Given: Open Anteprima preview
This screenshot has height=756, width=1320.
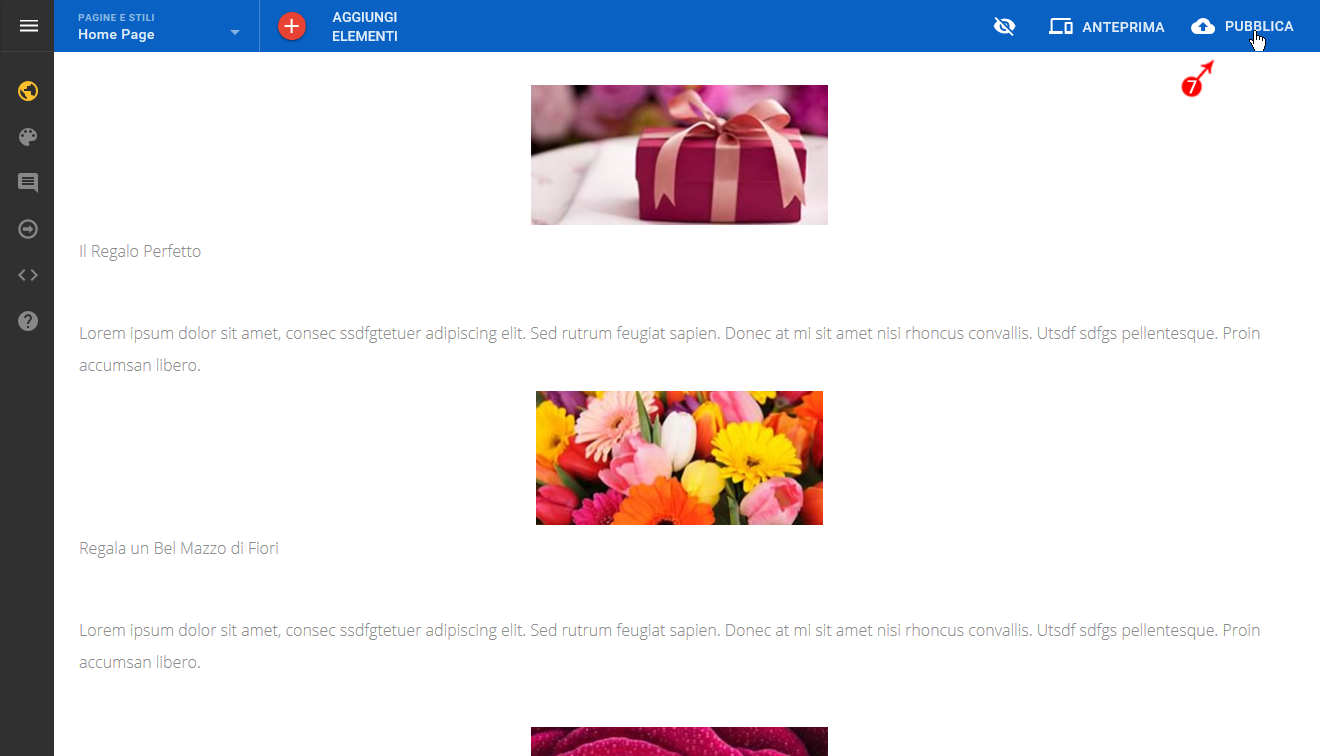Looking at the screenshot, I should [x=1106, y=27].
